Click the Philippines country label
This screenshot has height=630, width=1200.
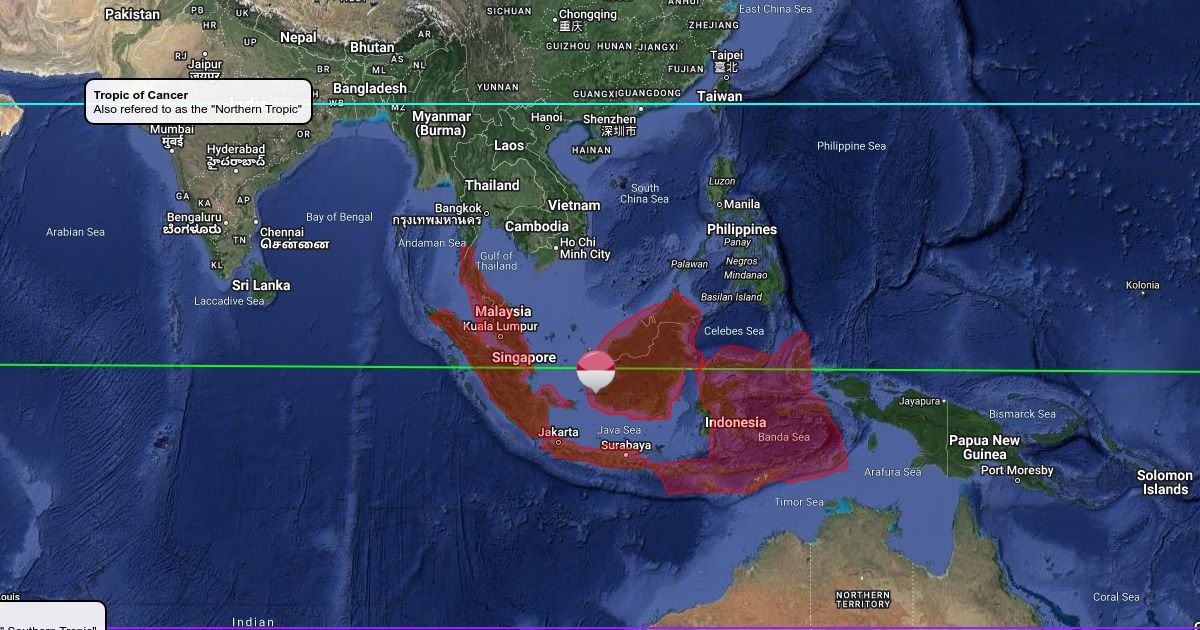click(x=741, y=229)
